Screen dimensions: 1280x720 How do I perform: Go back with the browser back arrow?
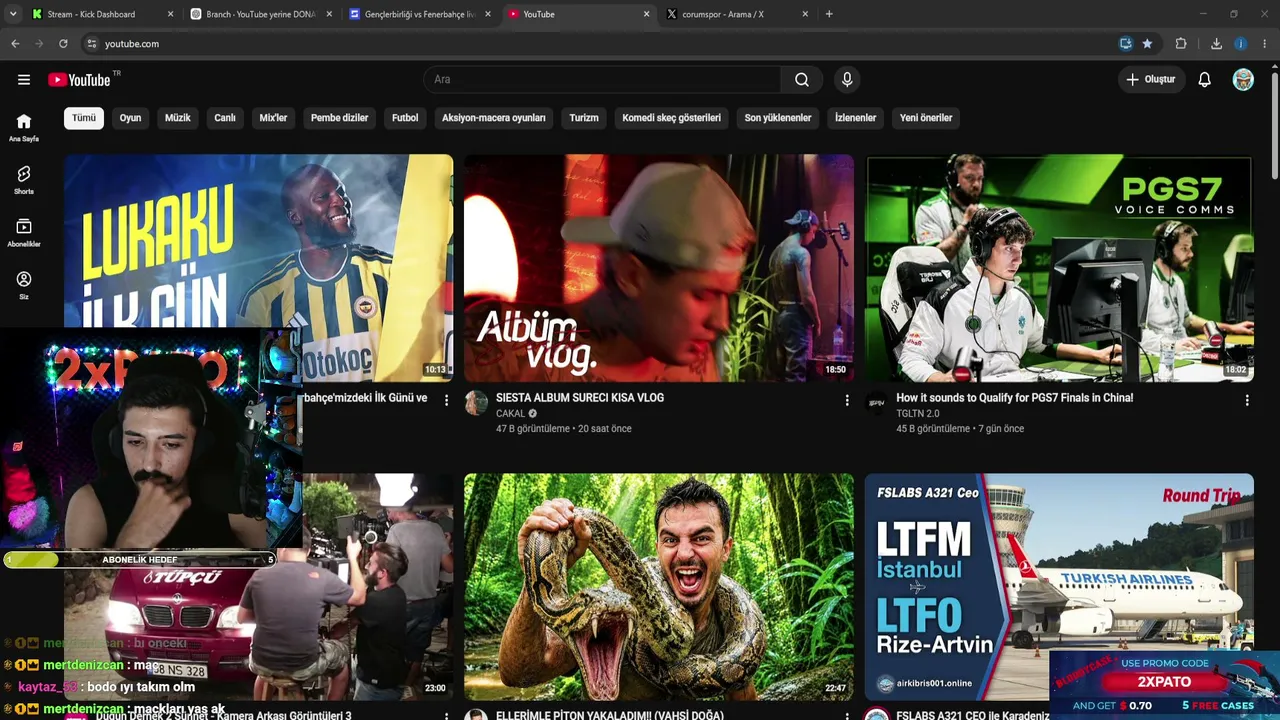[x=15, y=44]
